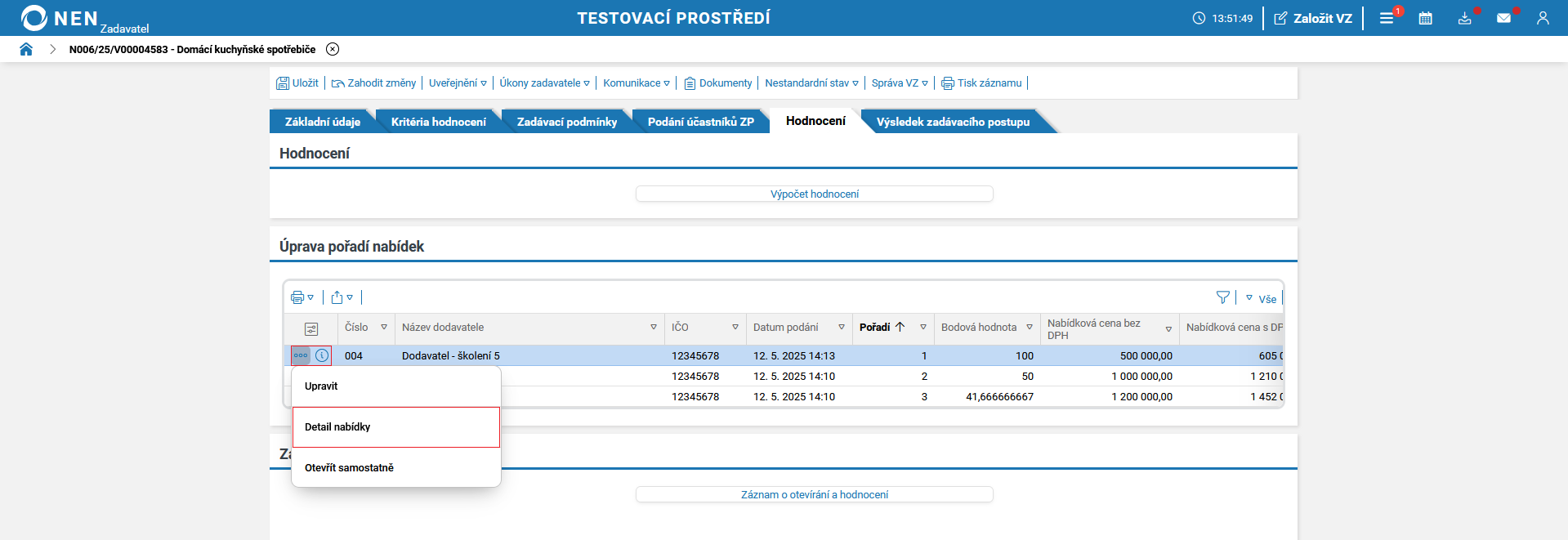Click Záznam o otevírání a hodnocení button
The width and height of the screenshot is (1568, 540).
pyautogui.click(x=815, y=494)
